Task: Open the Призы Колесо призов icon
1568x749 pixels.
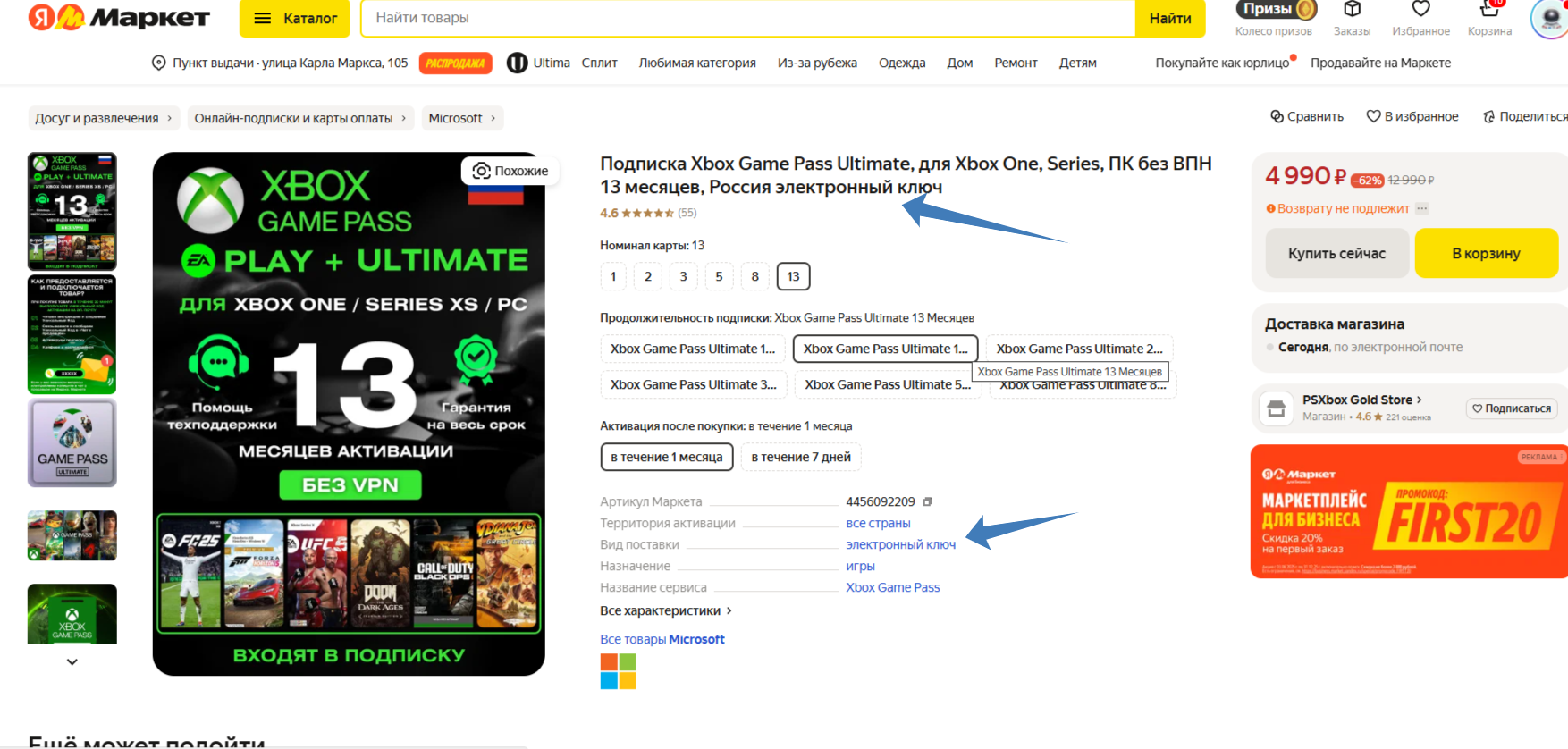Action: coord(1274,18)
